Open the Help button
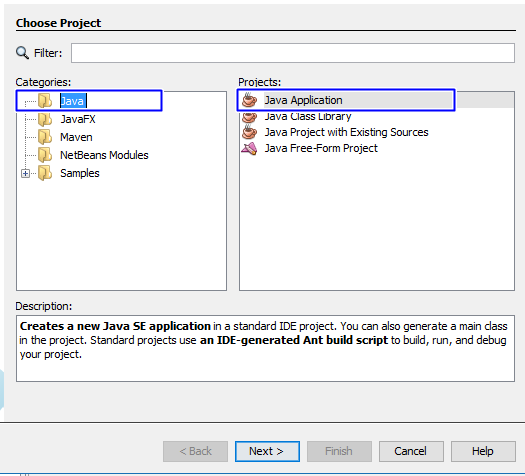 483,451
